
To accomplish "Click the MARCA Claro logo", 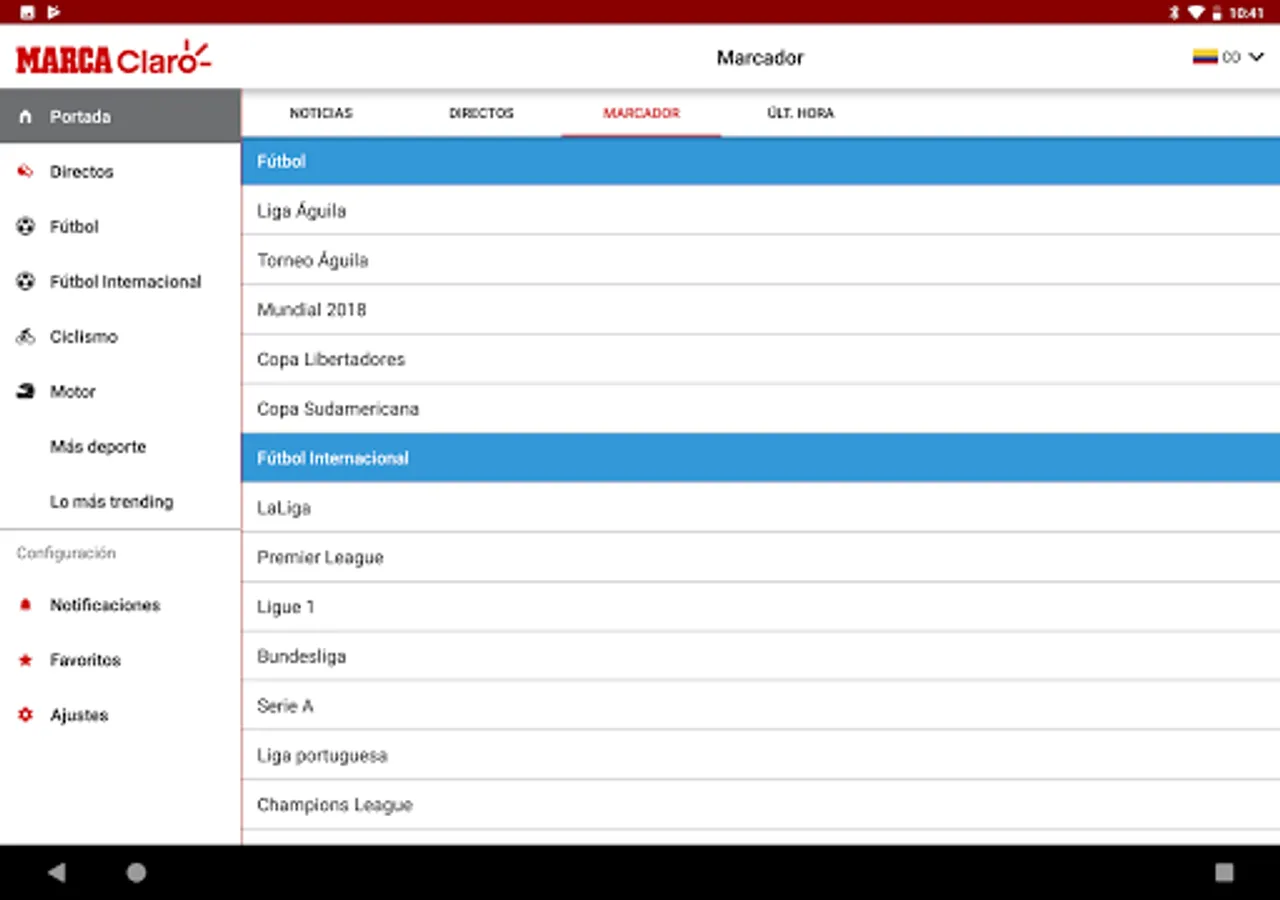I will coord(114,58).
